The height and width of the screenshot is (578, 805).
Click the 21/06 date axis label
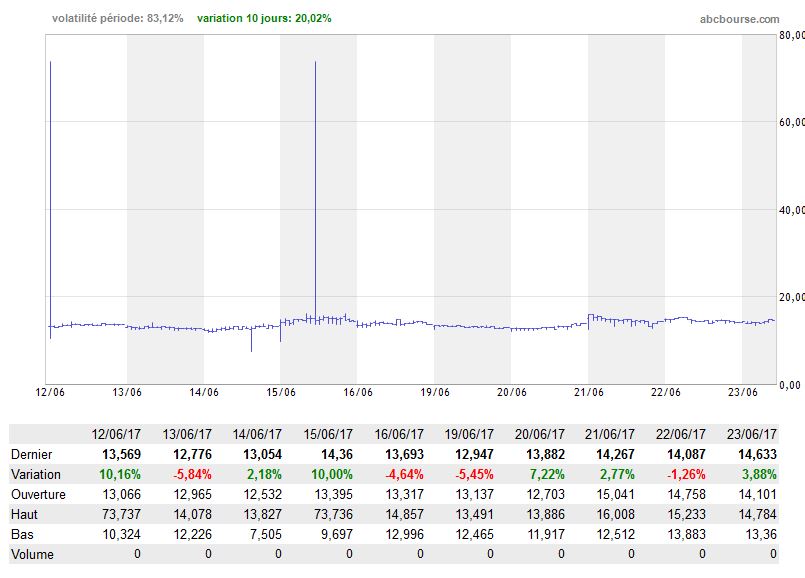tap(589, 392)
